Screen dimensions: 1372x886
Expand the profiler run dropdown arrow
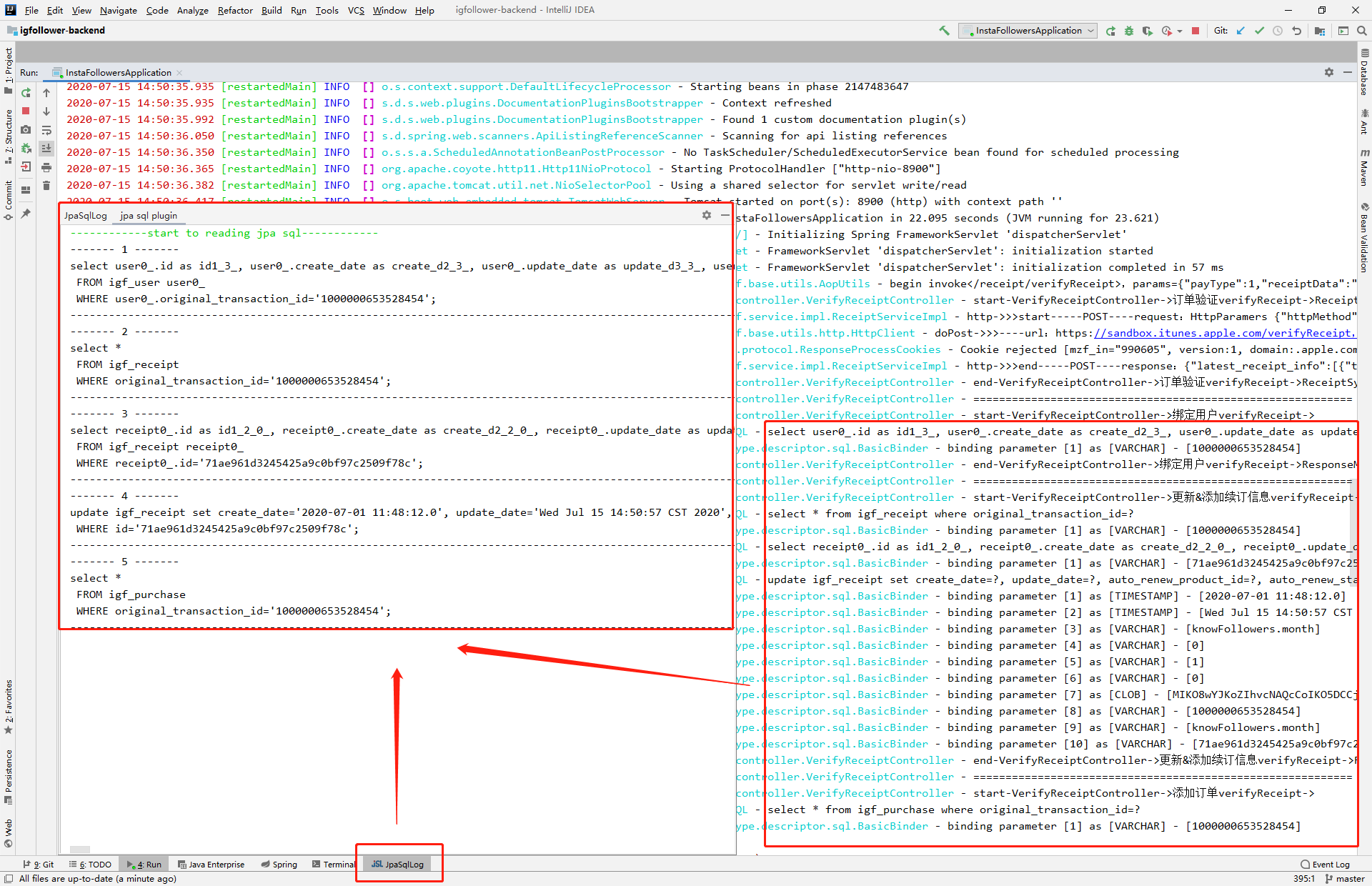(1180, 31)
